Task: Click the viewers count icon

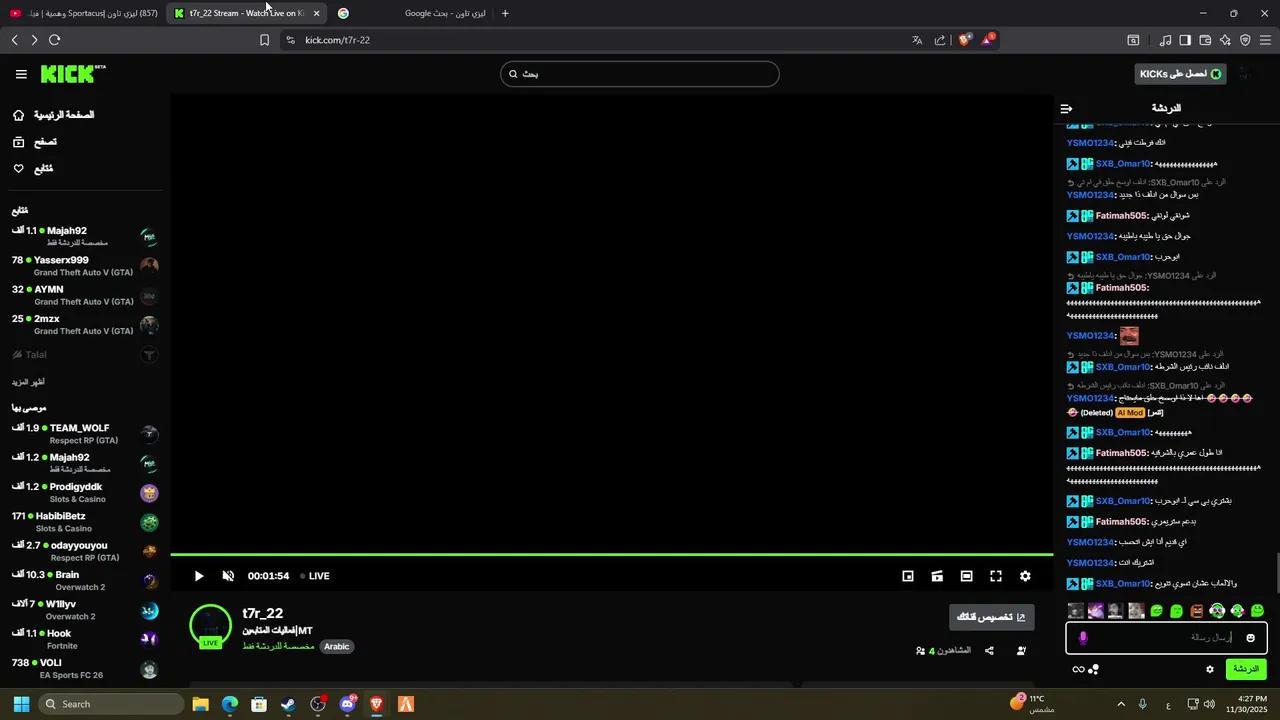Action: [921, 651]
